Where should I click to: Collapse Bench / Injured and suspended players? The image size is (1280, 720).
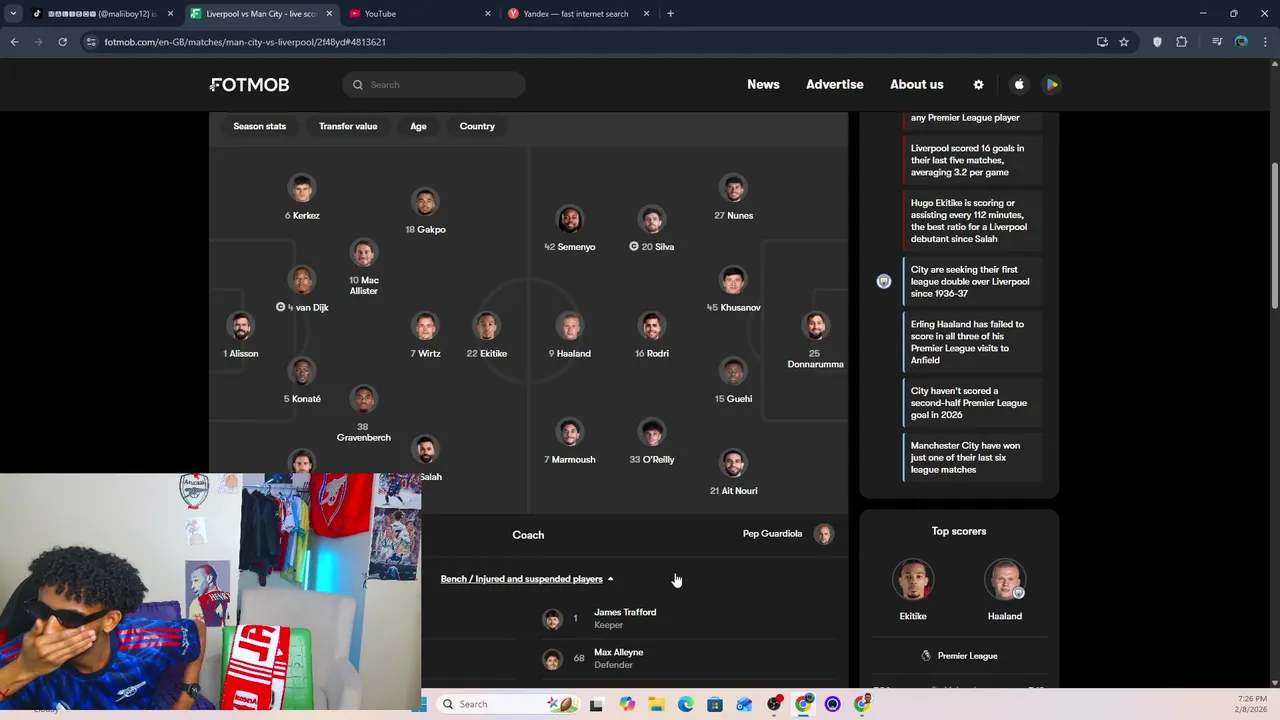click(x=527, y=579)
